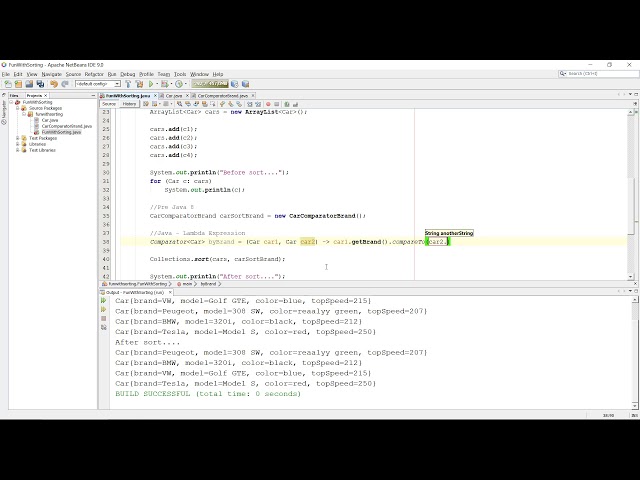
Task: Click the byBrand breadcrumb below the editor
Action: [208, 284]
